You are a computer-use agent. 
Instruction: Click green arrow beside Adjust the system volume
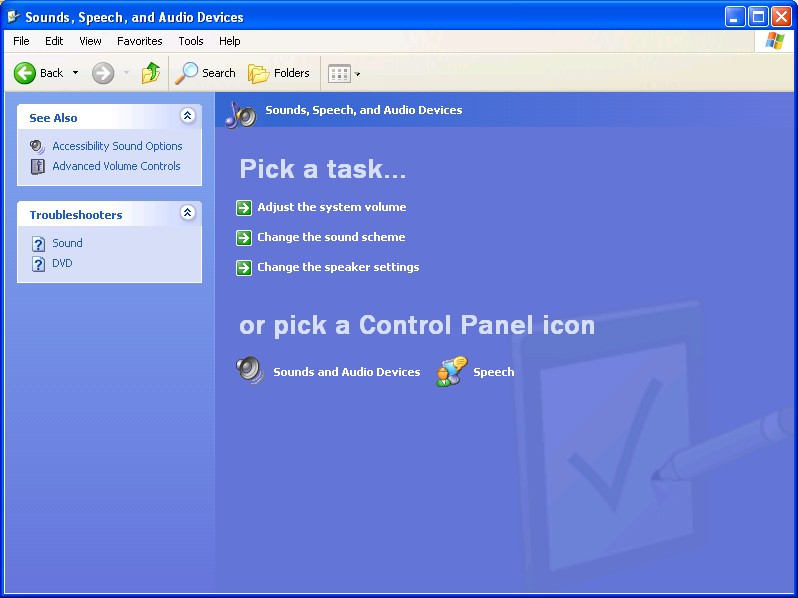[244, 208]
